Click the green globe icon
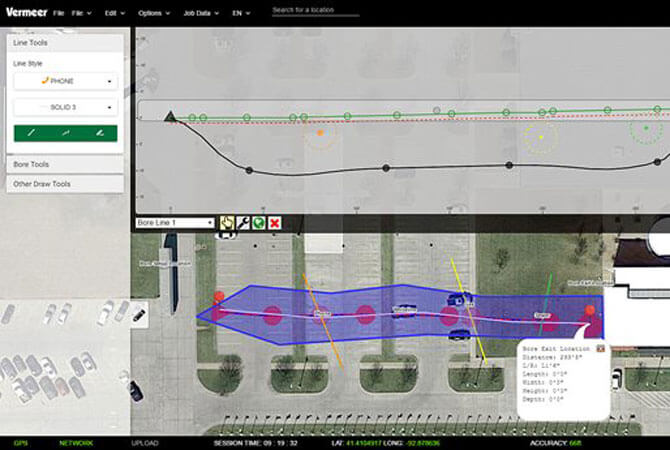Image resolution: width=670 pixels, height=450 pixels. 258,222
